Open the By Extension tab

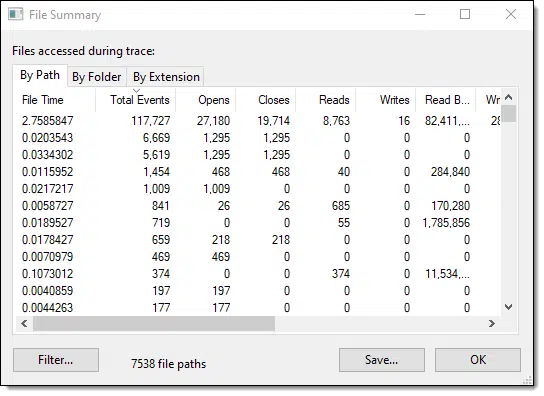pos(165,77)
